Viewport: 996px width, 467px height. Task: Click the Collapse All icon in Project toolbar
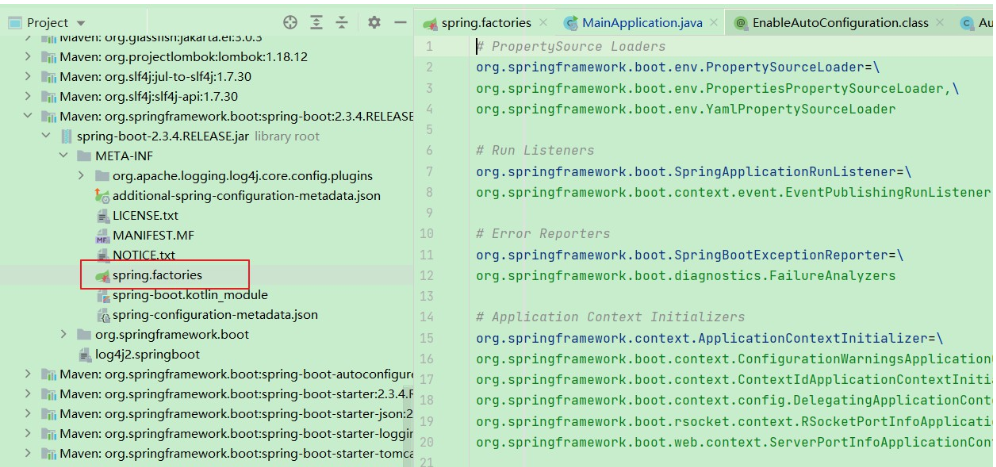(x=342, y=23)
